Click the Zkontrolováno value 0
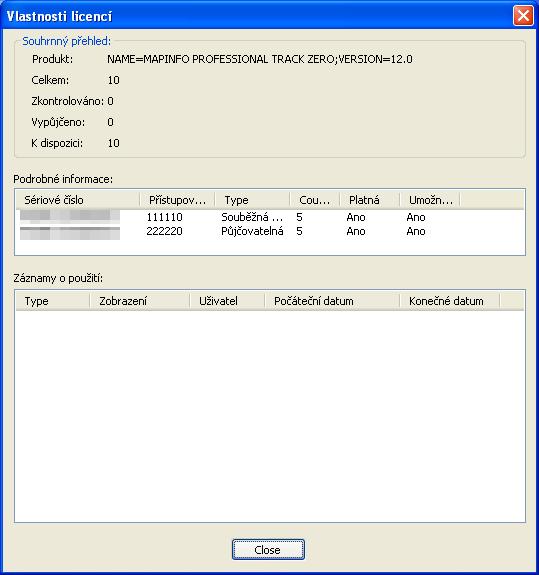The image size is (539, 575). [x=110, y=101]
